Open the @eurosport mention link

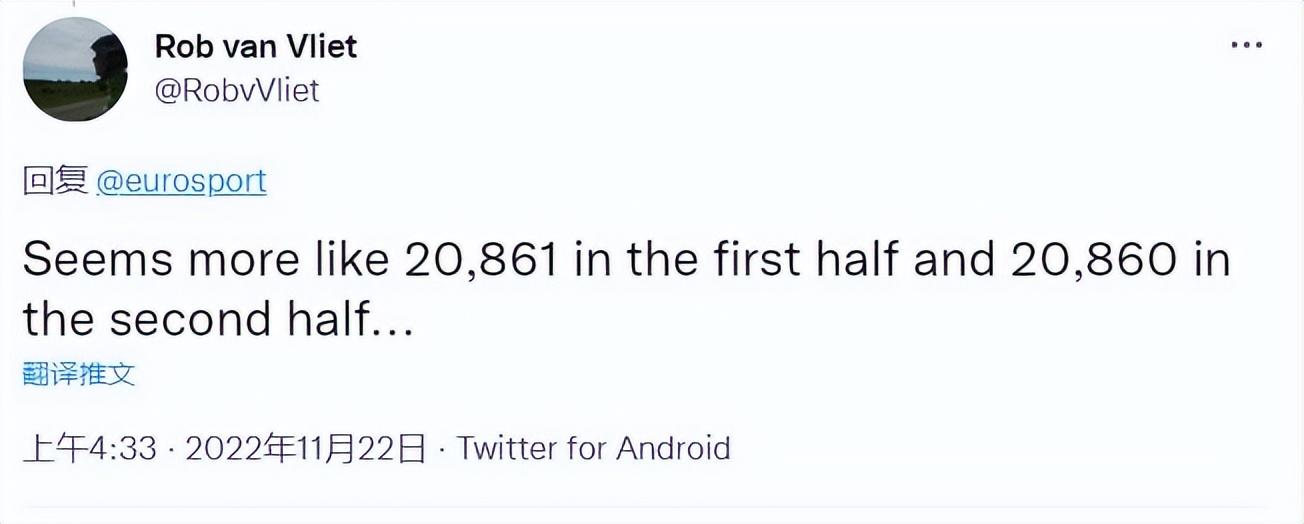coord(181,181)
